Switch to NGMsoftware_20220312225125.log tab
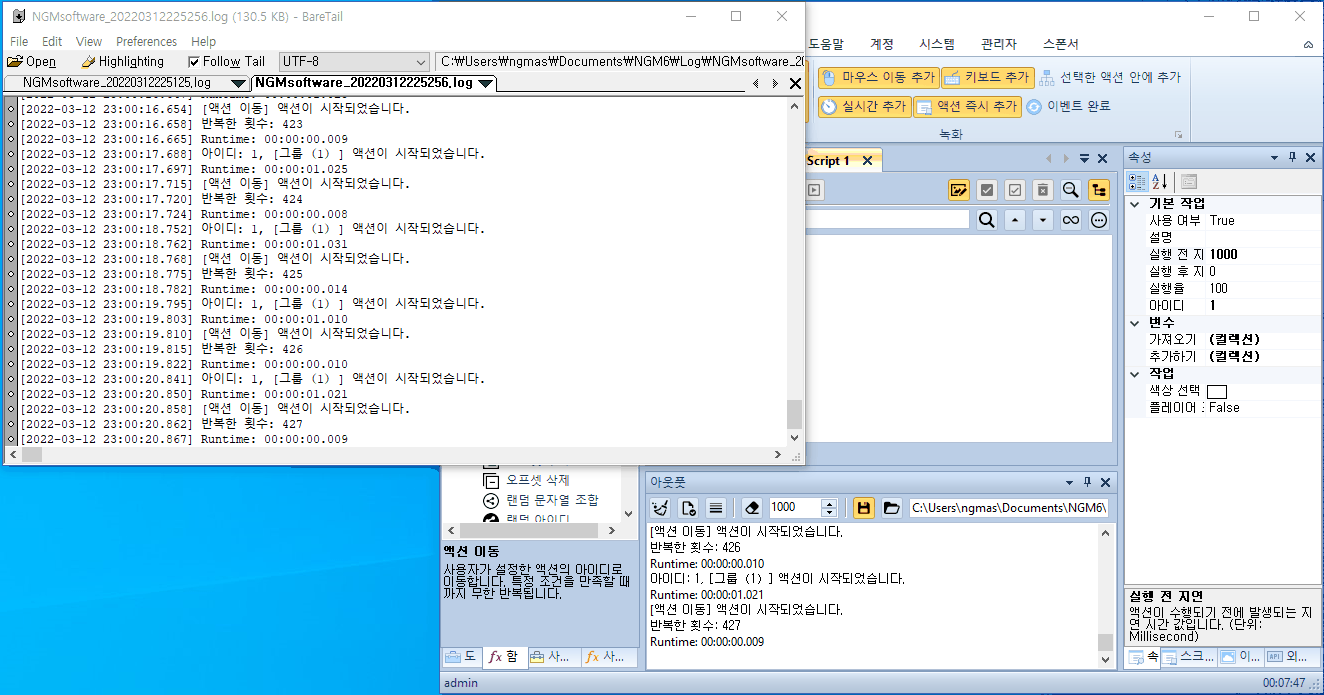 116,83
